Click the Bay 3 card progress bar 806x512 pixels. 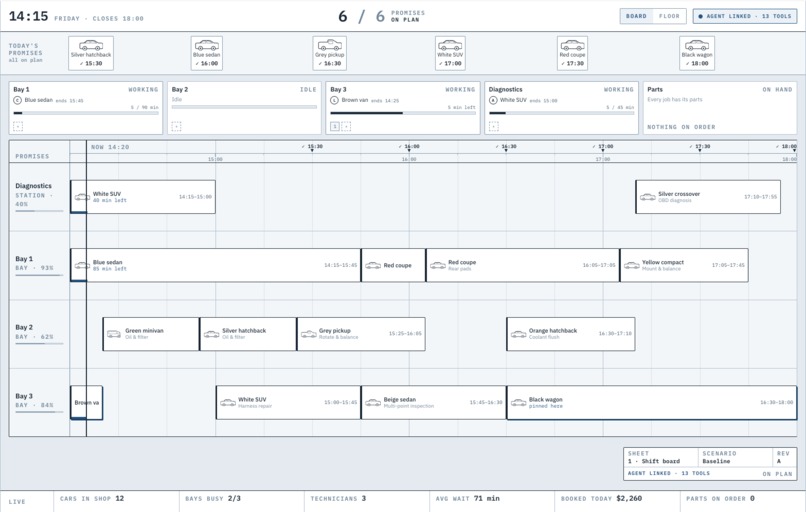tap(403, 113)
